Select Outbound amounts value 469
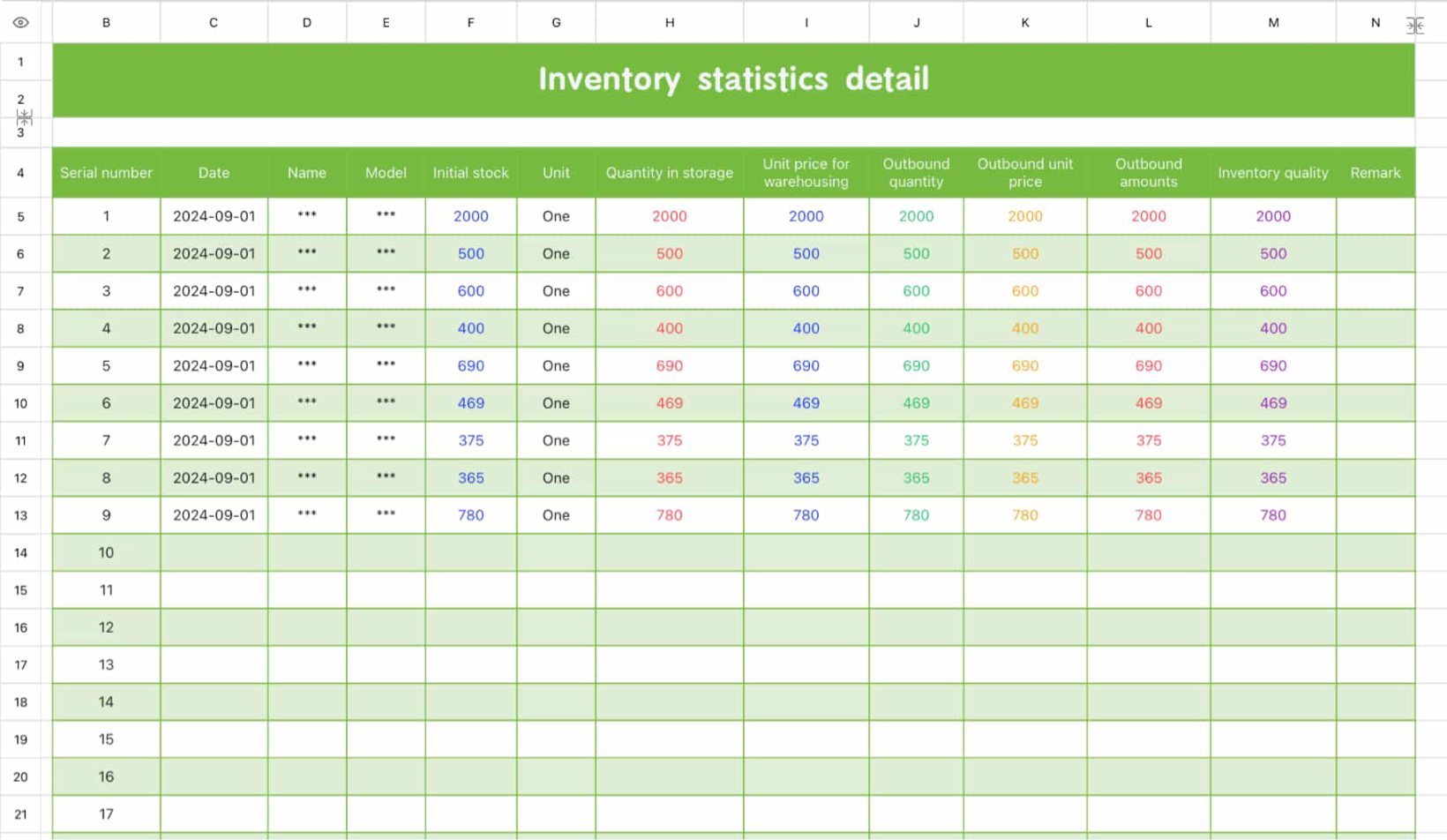This screenshot has height=840, width=1447. [1148, 403]
